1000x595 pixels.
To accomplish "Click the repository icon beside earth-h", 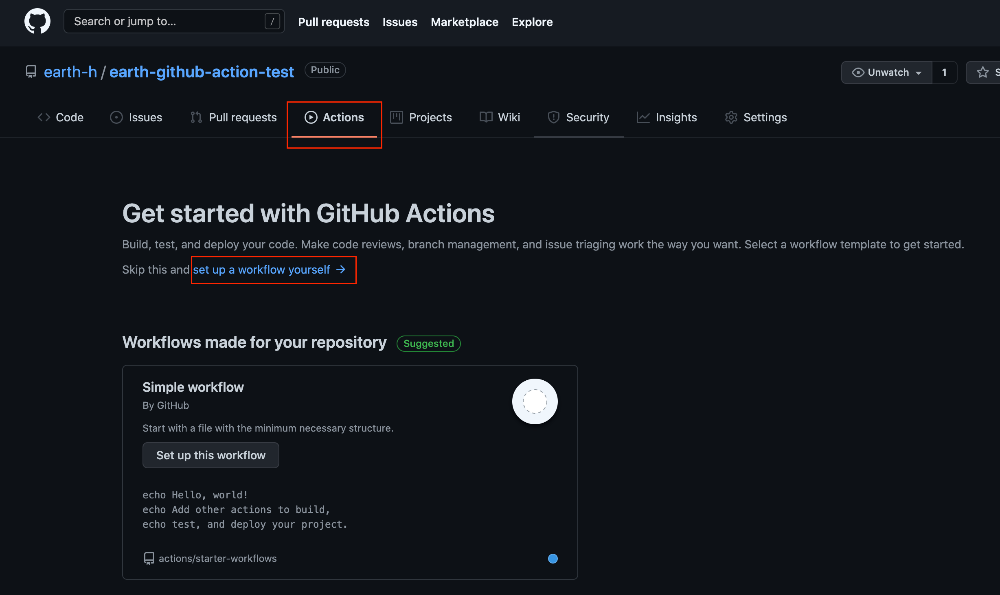I will click(x=31, y=71).
